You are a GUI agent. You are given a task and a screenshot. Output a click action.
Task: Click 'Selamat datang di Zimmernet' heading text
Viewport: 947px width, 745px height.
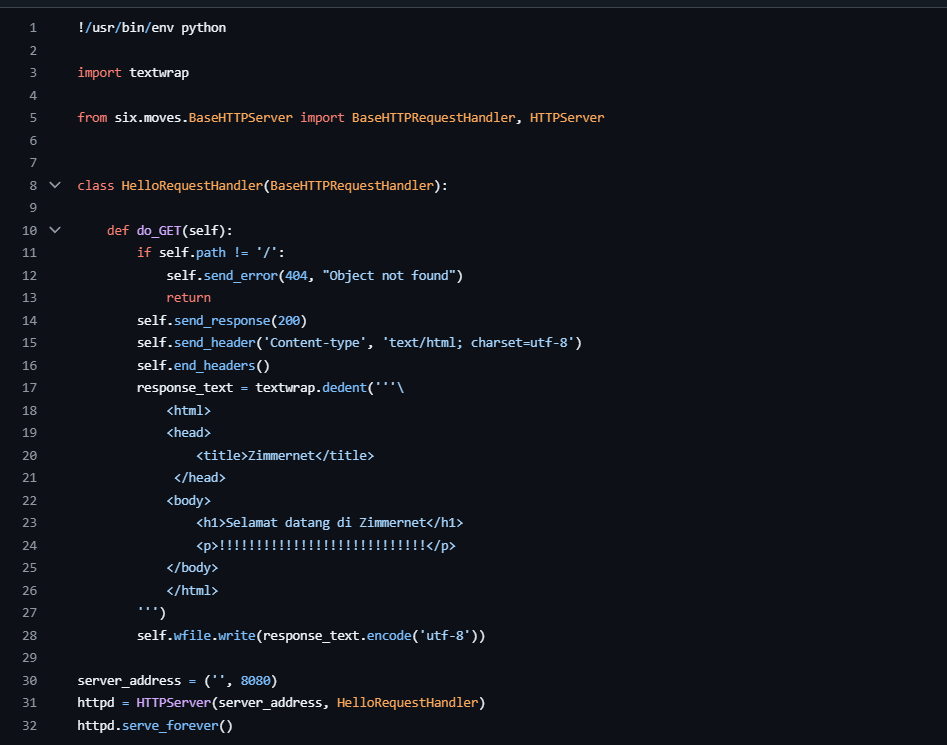[326, 522]
